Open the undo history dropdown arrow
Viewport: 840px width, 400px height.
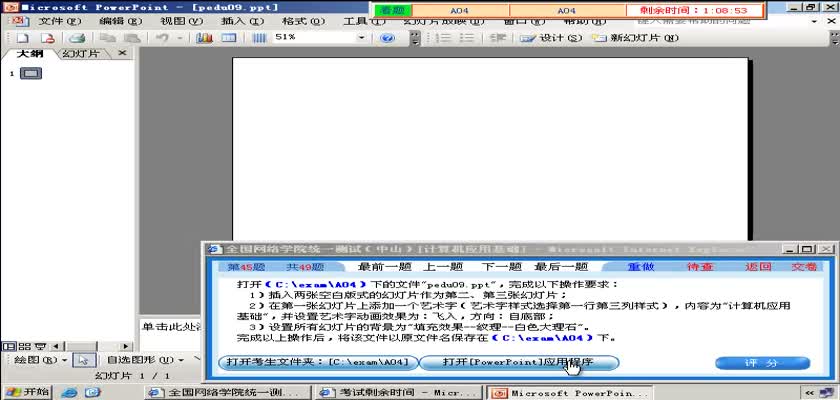(179, 38)
